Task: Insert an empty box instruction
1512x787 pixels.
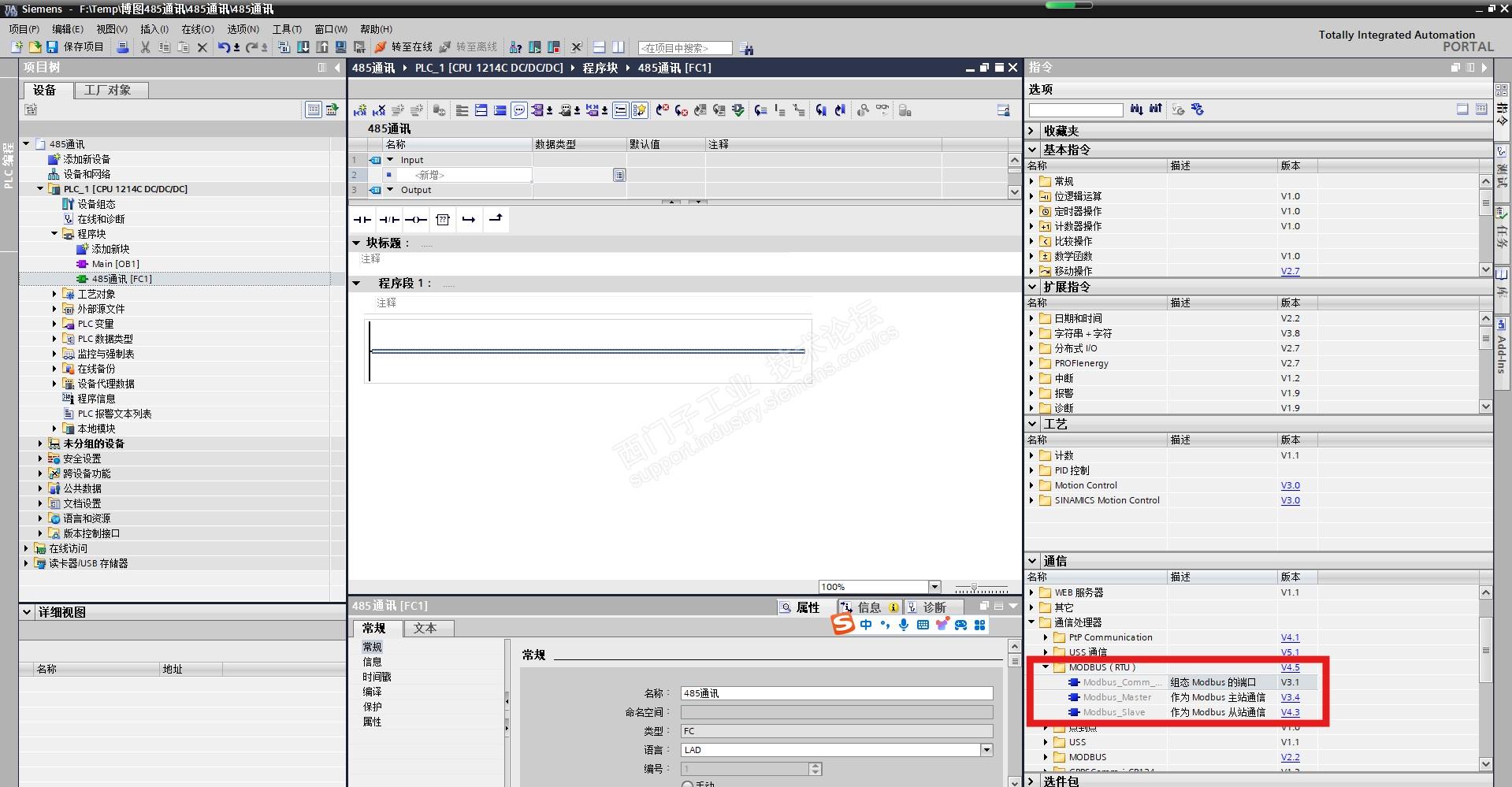Action: 443,220
